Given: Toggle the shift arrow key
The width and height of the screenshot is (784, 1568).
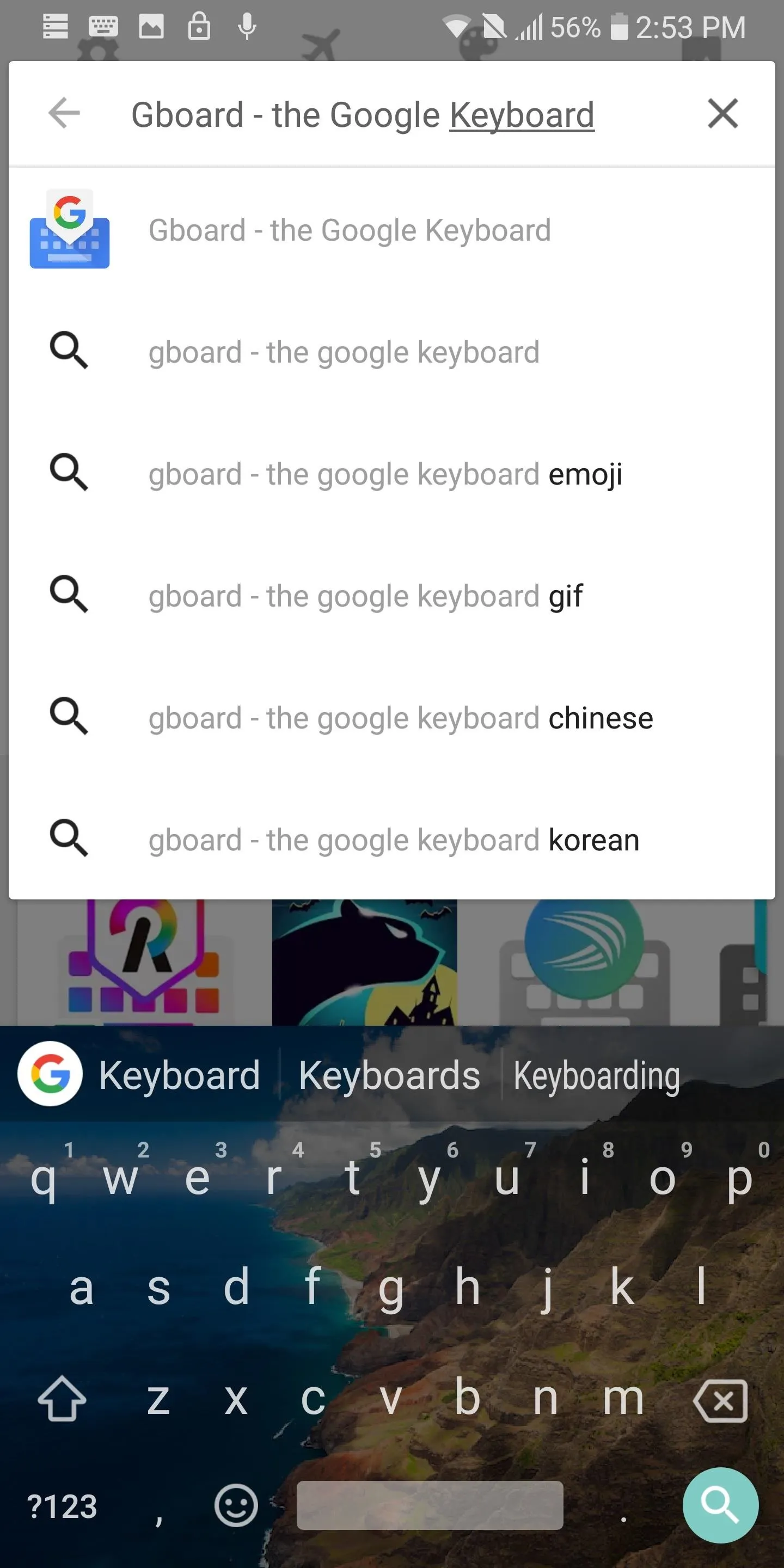Looking at the screenshot, I should pos(62,1399).
